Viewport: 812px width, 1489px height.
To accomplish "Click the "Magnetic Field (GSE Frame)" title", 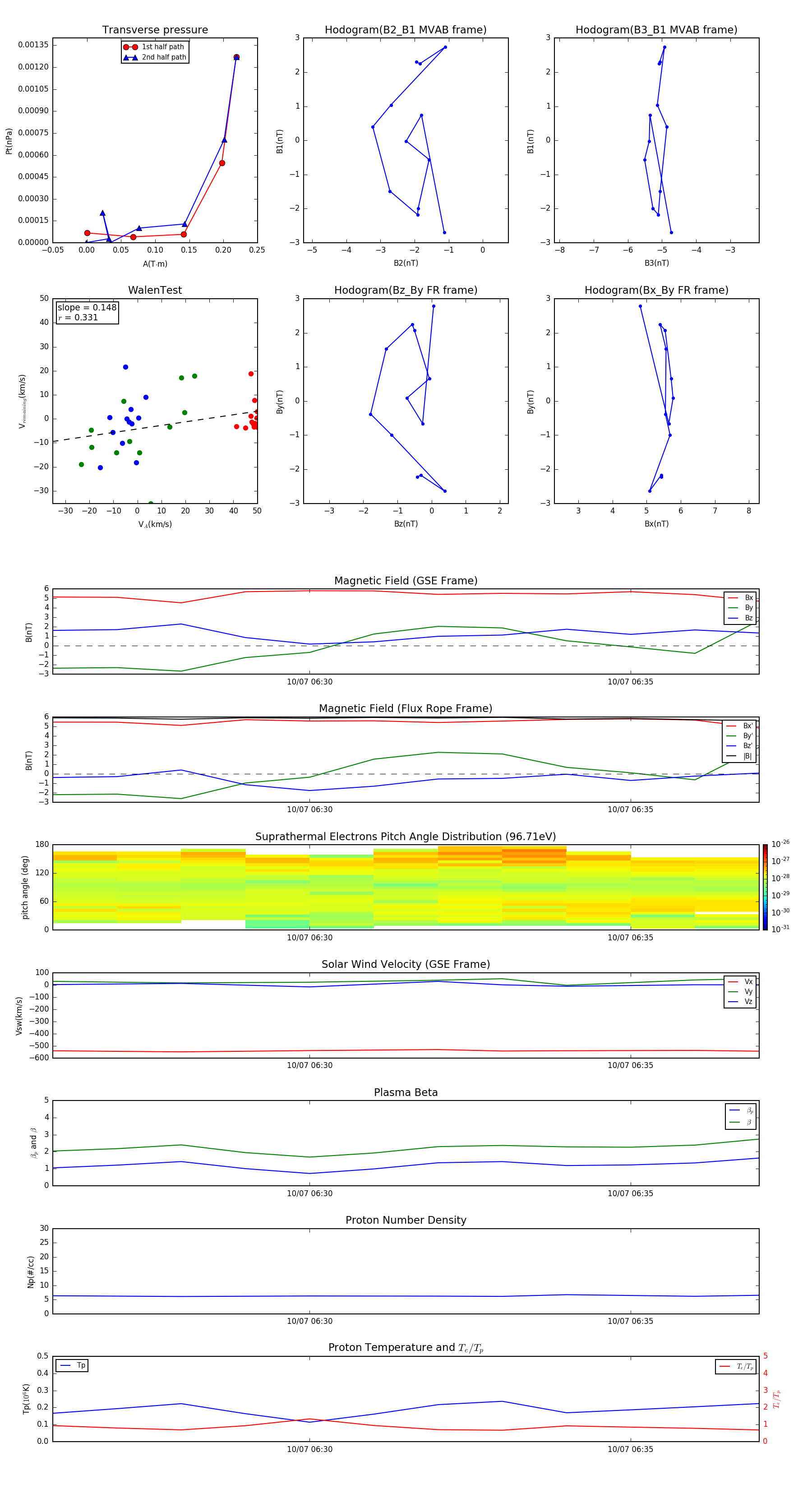I will tap(406, 581).
